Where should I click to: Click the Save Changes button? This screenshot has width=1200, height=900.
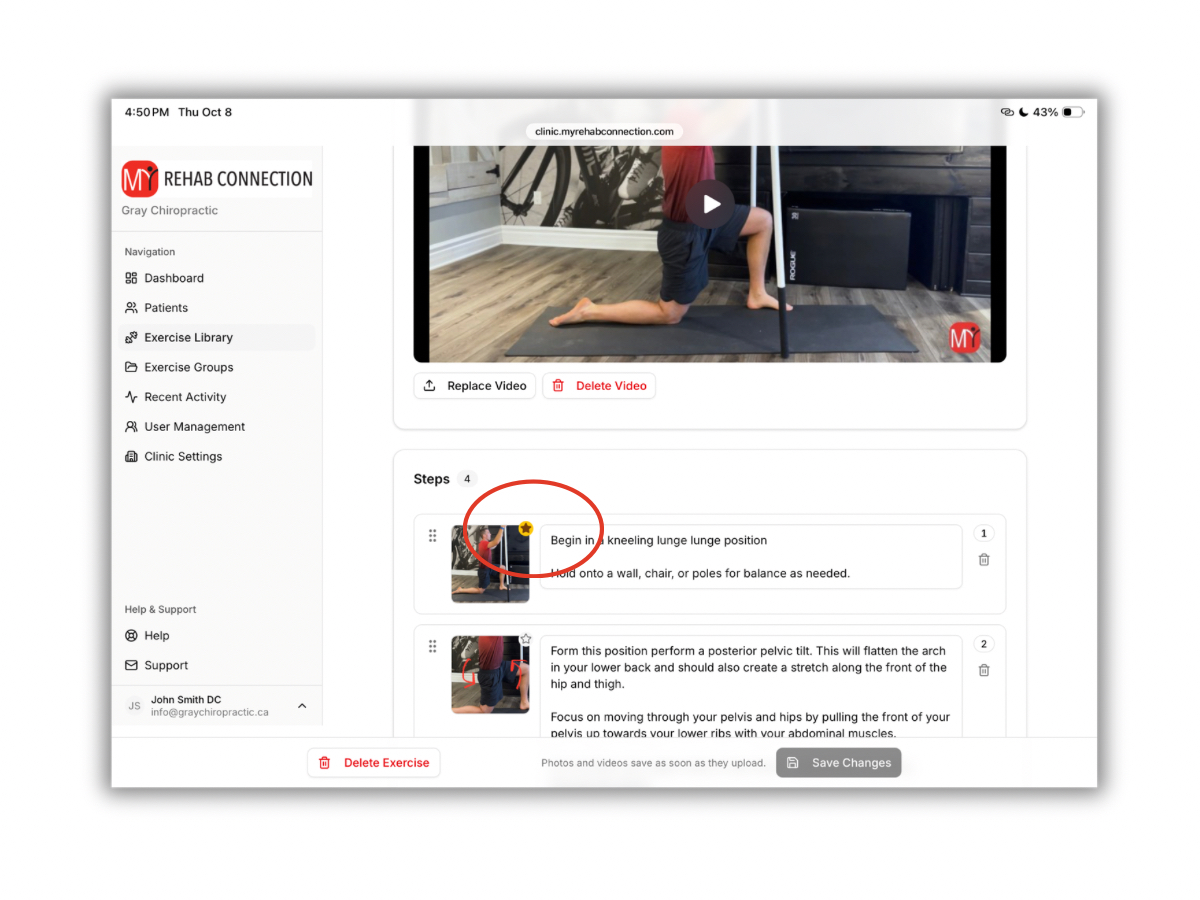(x=839, y=763)
